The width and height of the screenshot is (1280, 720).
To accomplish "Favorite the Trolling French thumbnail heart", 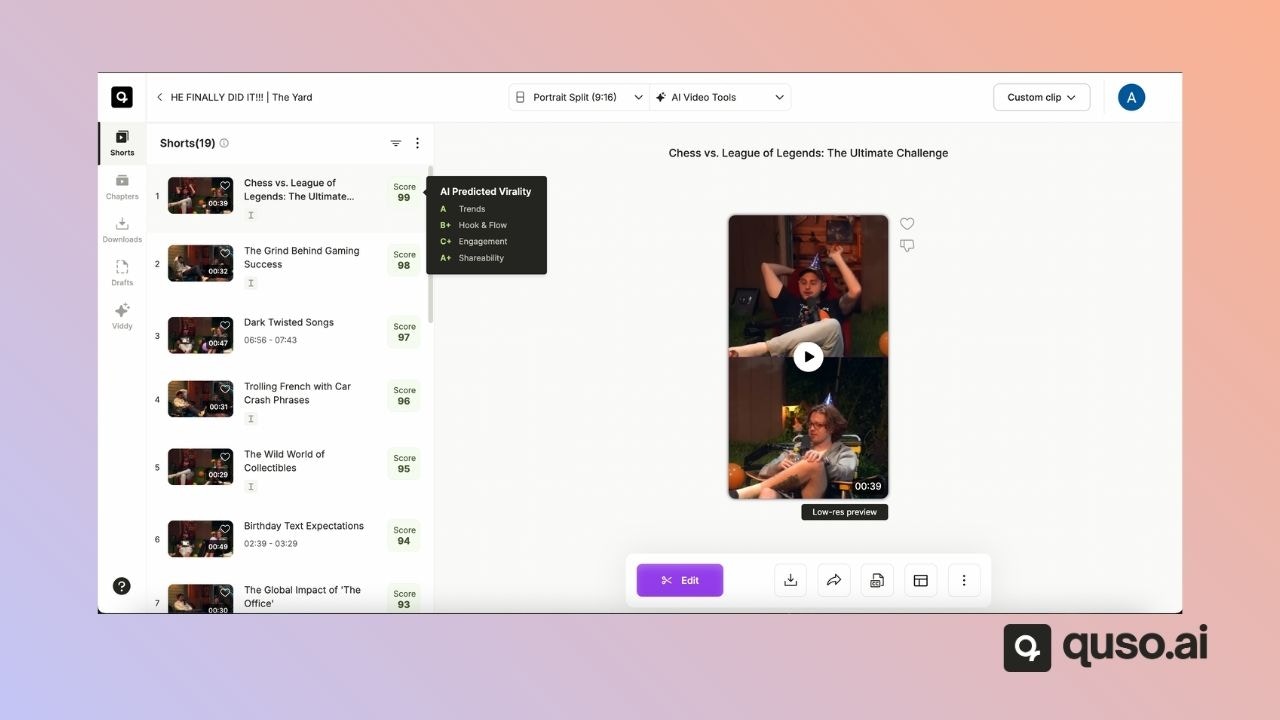I will tap(225, 389).
